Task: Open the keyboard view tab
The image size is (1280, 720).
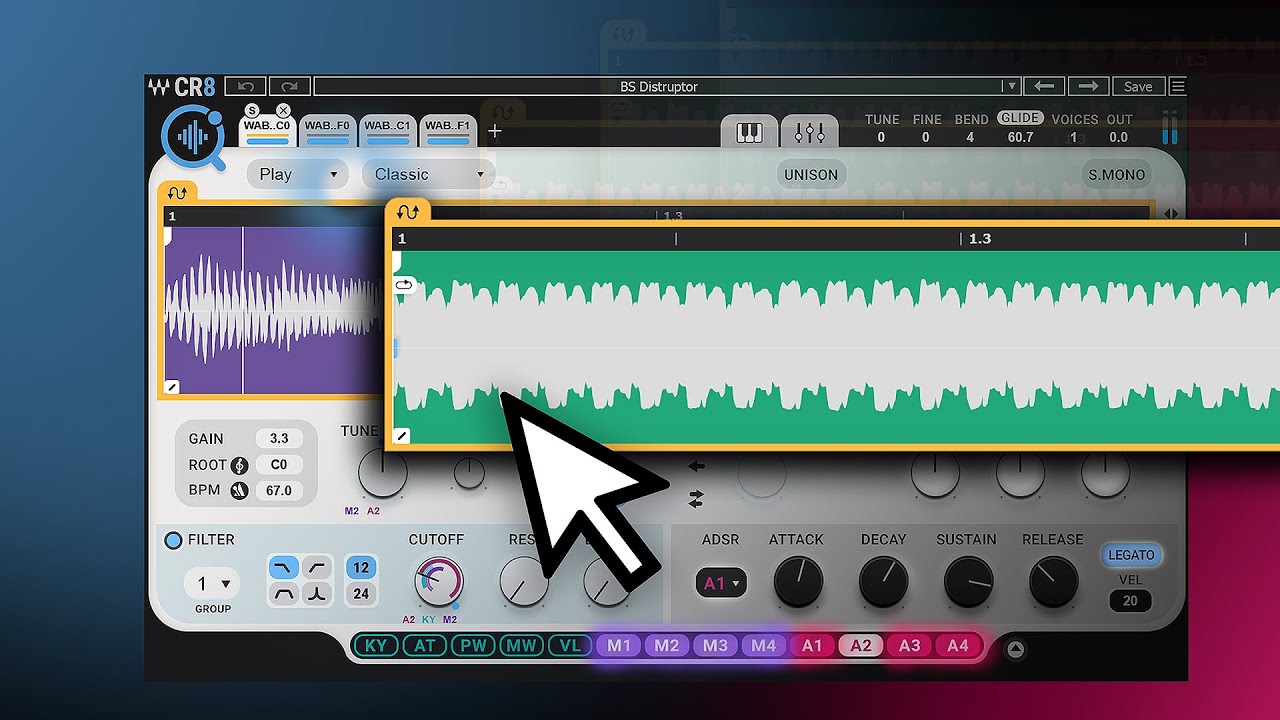Action: 749,131
